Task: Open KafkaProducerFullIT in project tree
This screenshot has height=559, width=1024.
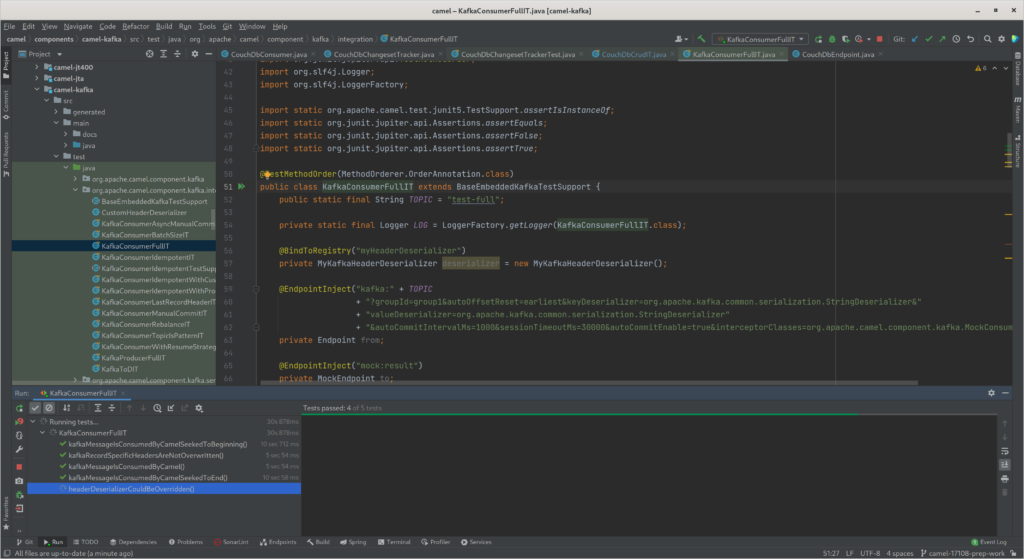Action: point(133,358)
